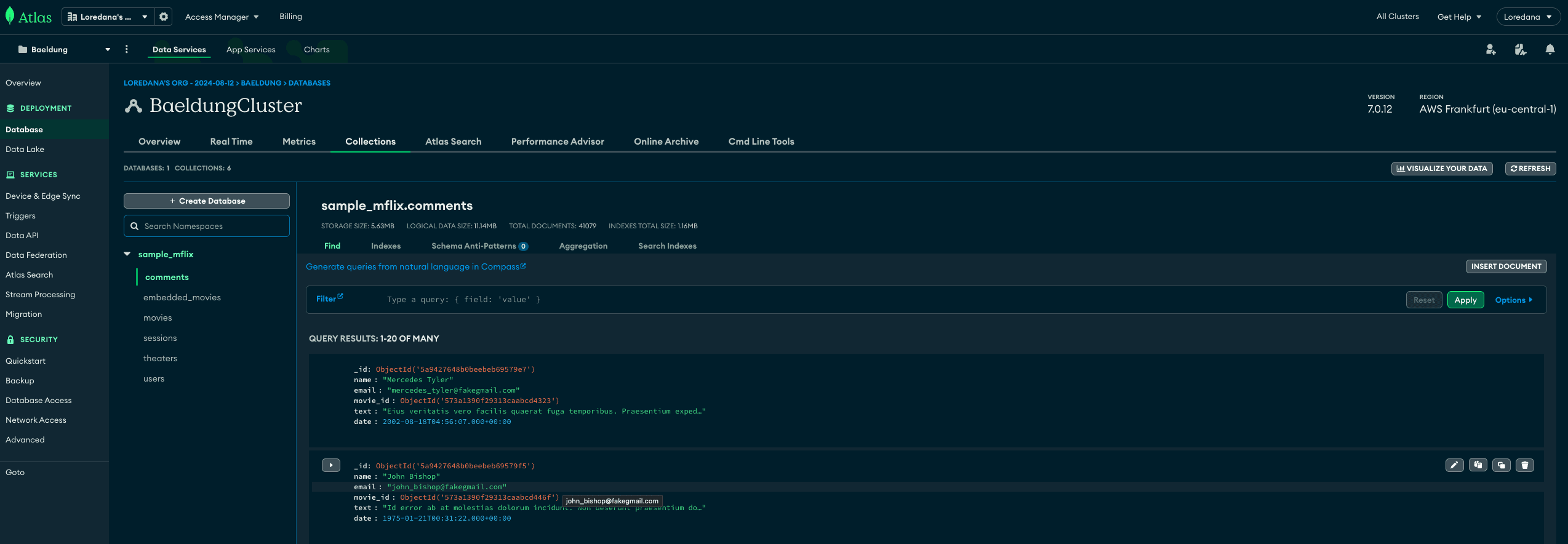
Task: Expand the John Bishop document fields
Action: click(x=331, y=465)
